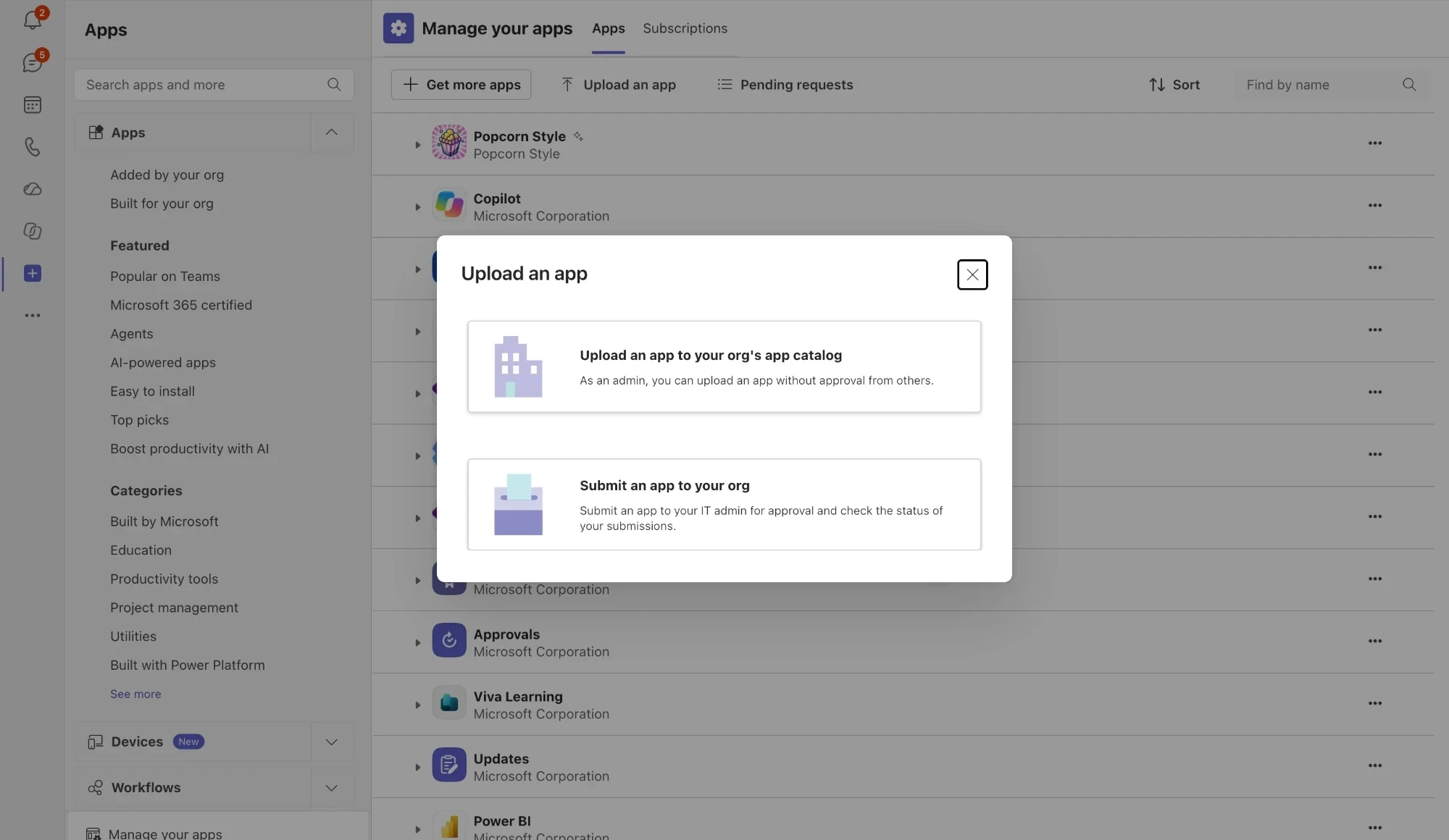Open Pending requests
This screenshot has height=840, width=1449.
tap(785, 85)
